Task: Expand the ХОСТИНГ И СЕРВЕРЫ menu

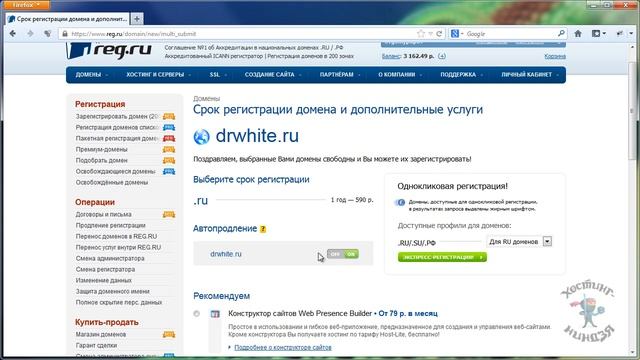Action: point(158,75)
